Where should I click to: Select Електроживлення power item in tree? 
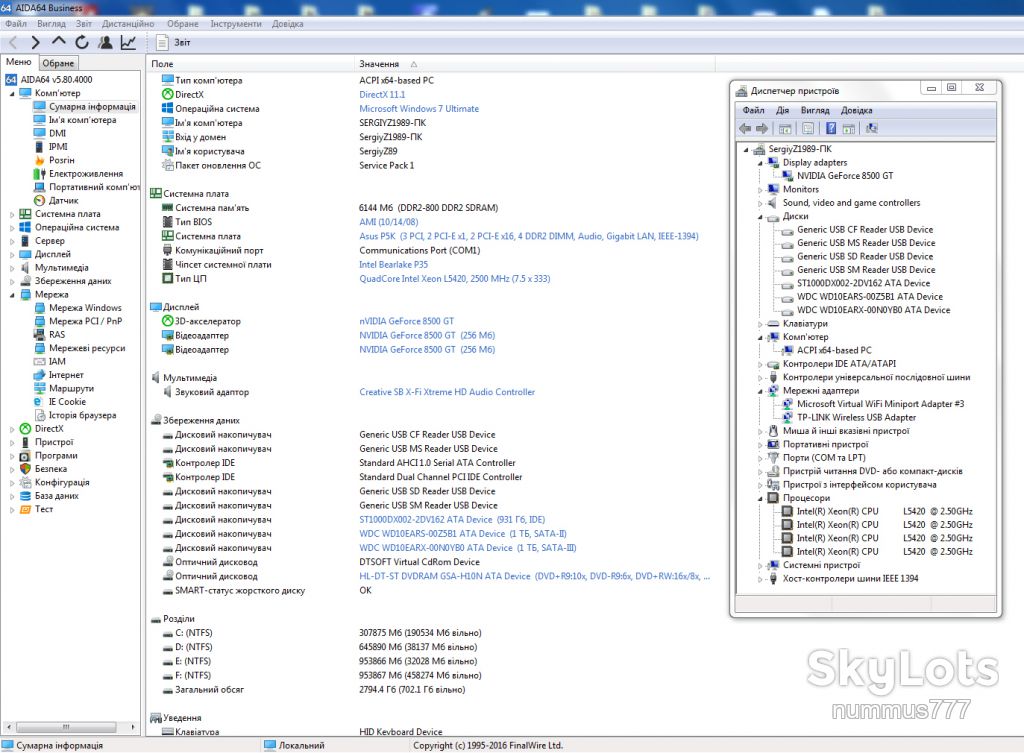click(86, 174)
